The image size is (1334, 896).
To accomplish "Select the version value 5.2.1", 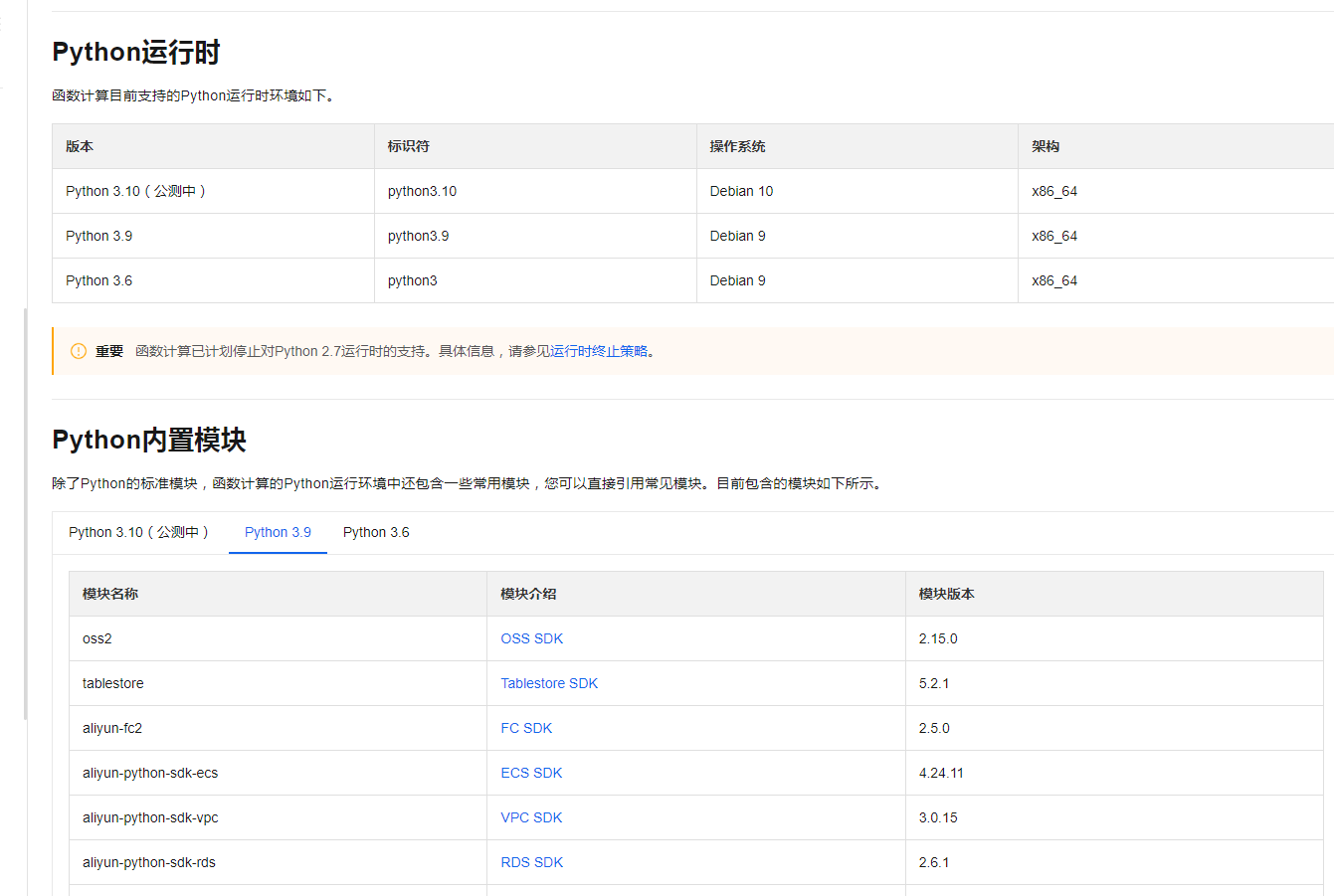I will (x=934, y=683).
